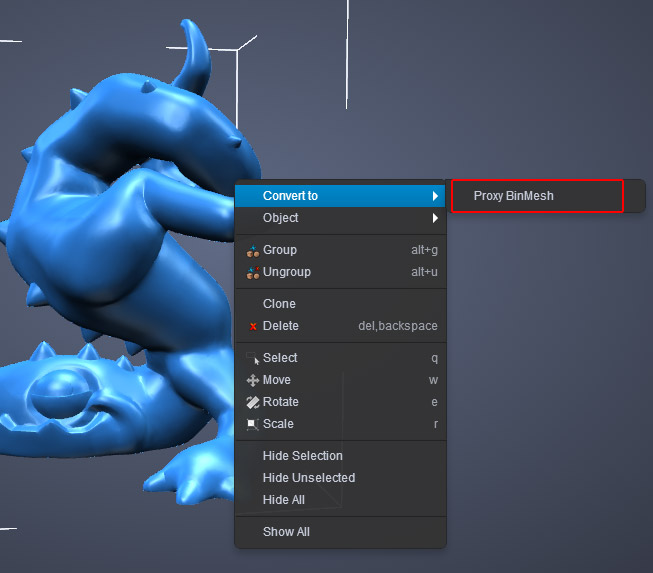The width and height of the screenshot is (653, 573).
Task: Open the Object submenu
Action: tap(340, 218)
